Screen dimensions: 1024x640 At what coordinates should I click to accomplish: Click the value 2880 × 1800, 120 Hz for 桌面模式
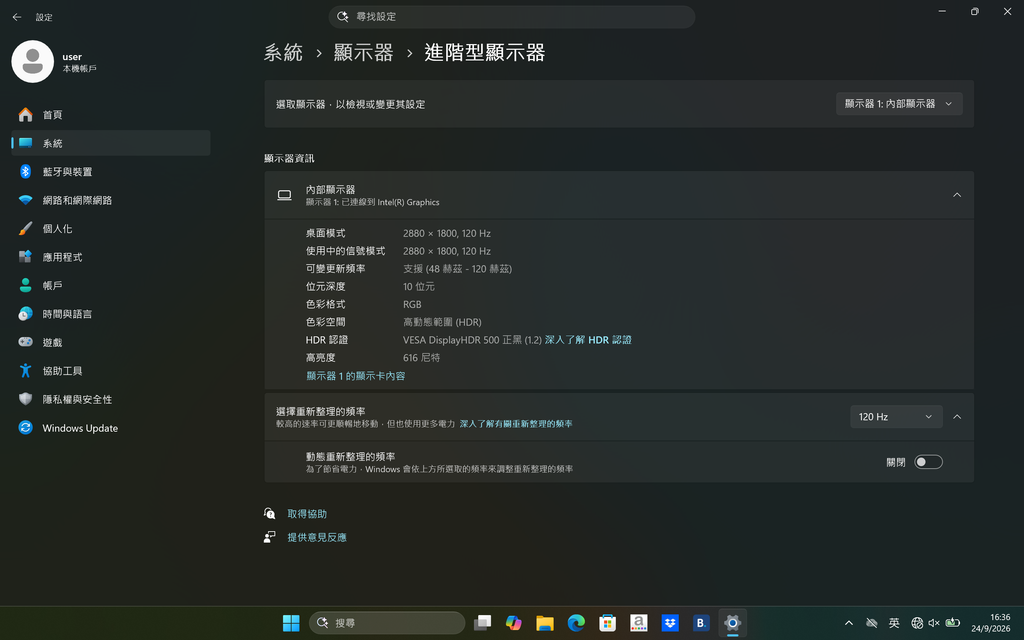447,233
